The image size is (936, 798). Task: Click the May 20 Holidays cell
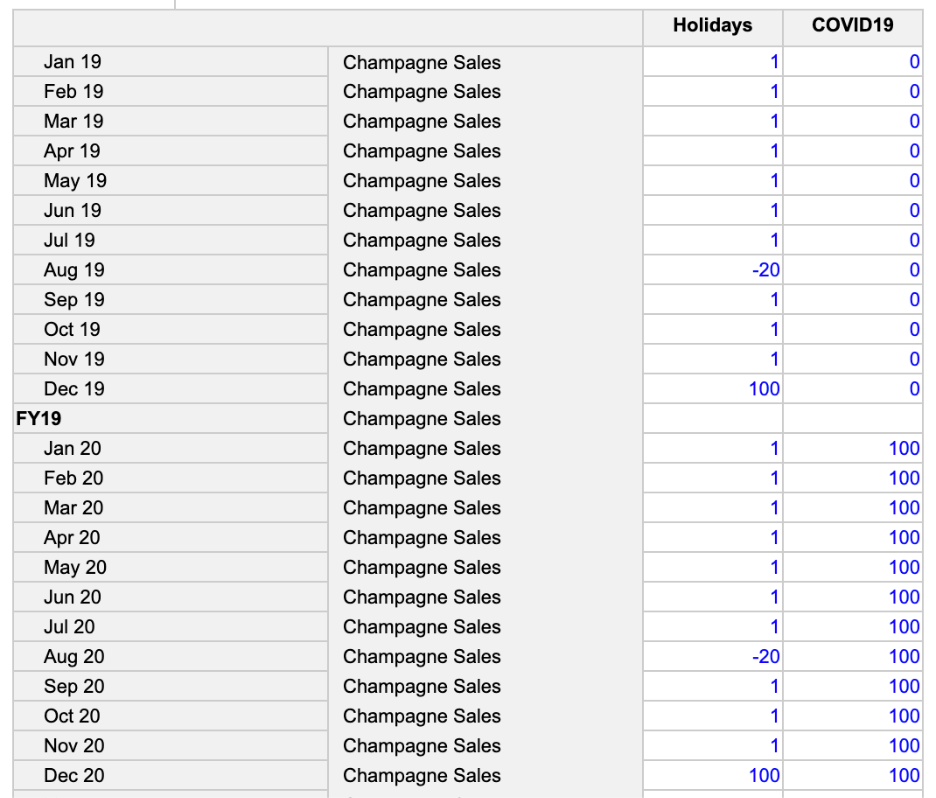click(713, 567)
